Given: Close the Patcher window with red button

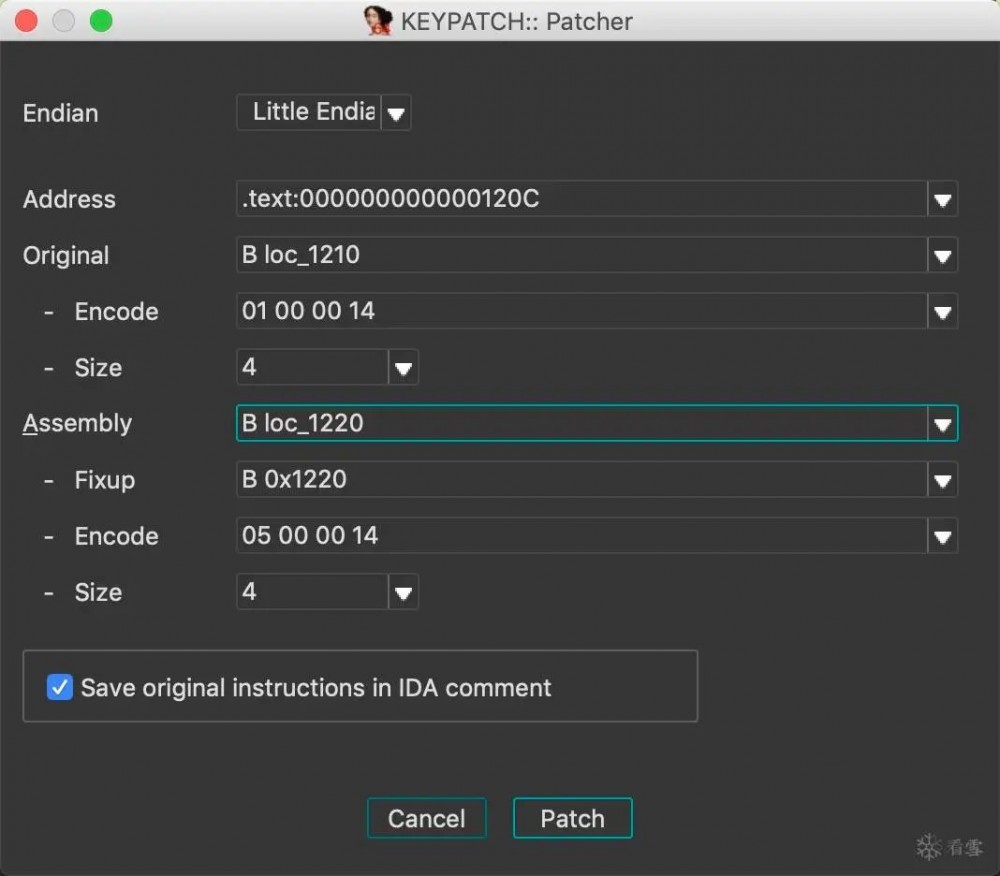Looking at the screenshot, I should pos(27,21).
